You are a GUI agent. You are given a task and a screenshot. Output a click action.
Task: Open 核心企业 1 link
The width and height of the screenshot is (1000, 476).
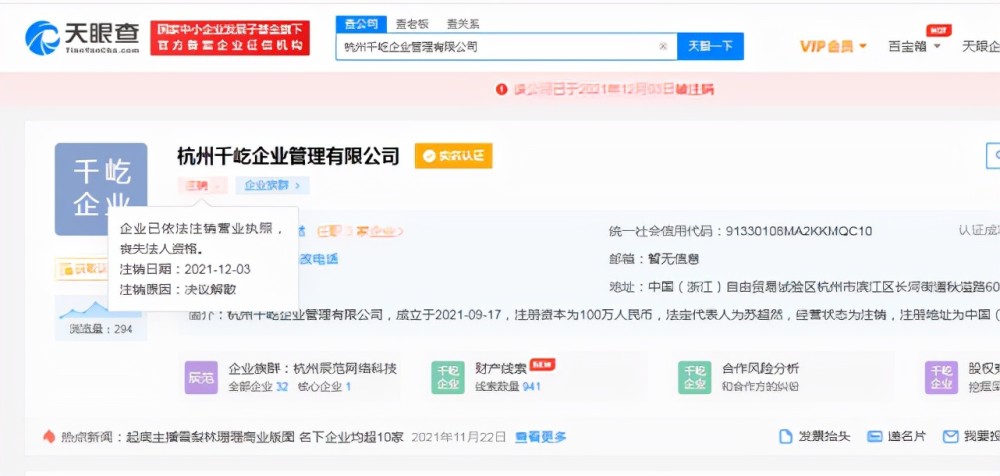[324, 387]
